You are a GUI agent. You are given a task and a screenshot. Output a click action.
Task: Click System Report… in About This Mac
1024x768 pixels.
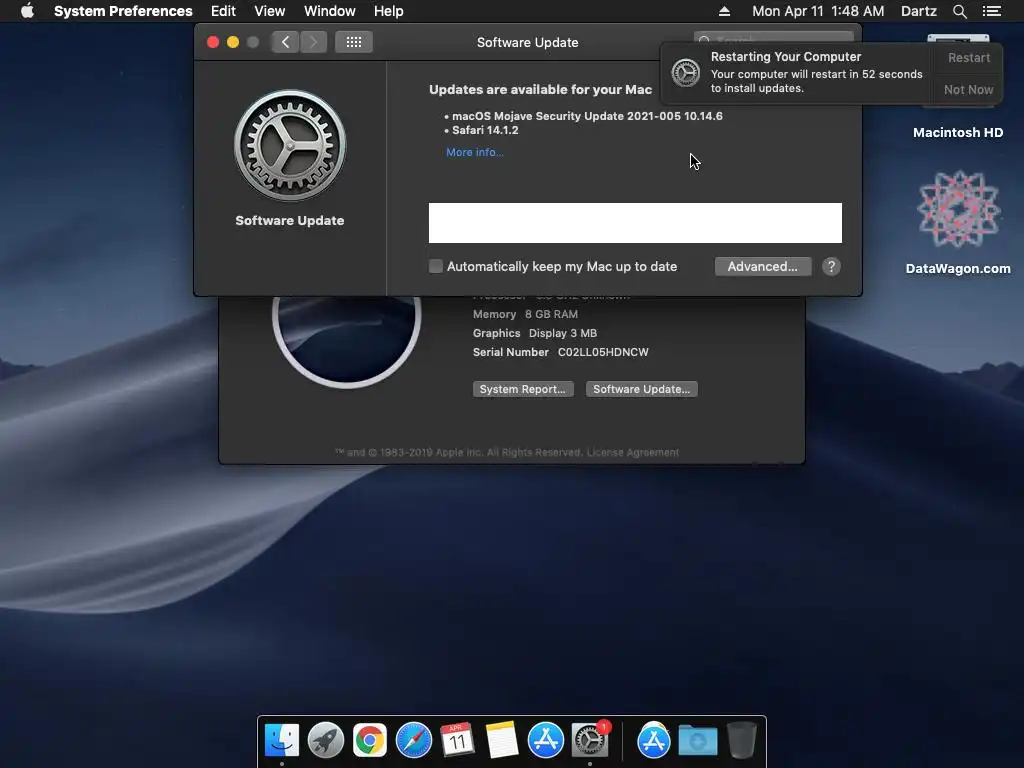point(523,389)
